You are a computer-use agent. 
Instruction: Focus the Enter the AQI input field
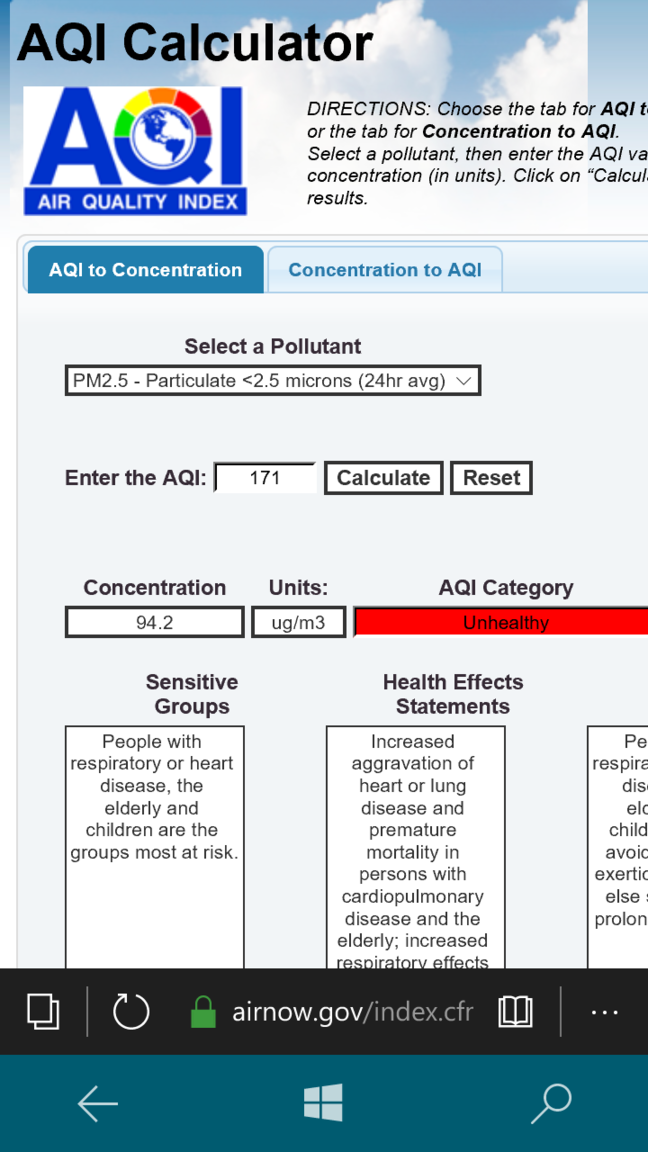click(265, 478)
